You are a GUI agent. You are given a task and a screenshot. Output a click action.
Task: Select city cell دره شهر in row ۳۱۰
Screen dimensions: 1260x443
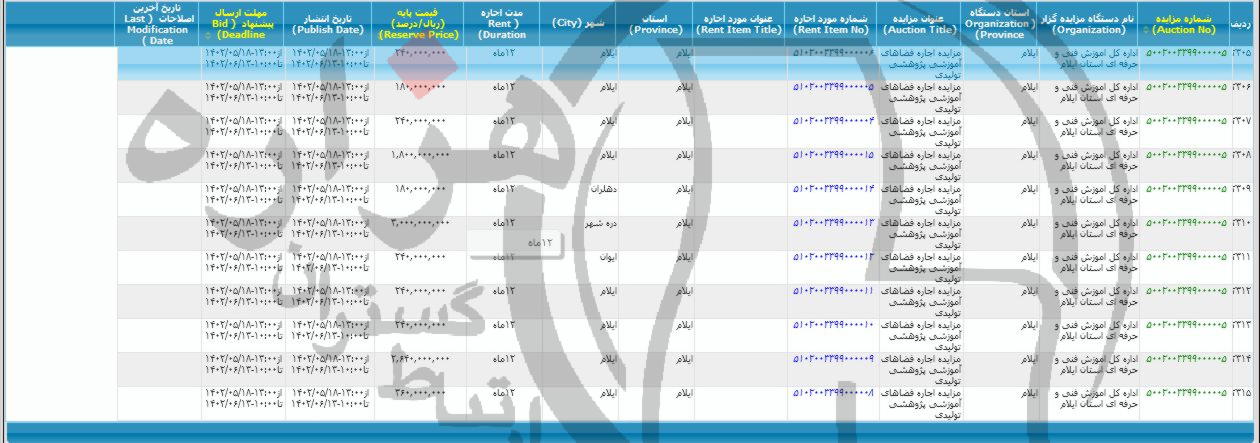coord(602,222)
